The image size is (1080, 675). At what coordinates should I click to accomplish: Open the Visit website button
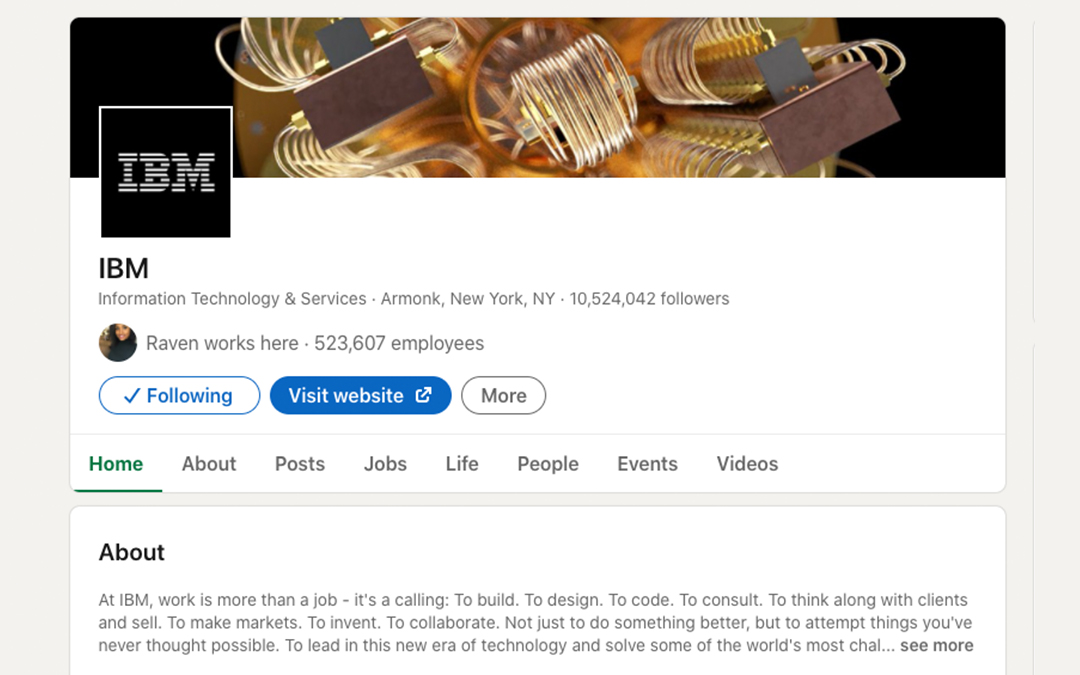[360, 395]
